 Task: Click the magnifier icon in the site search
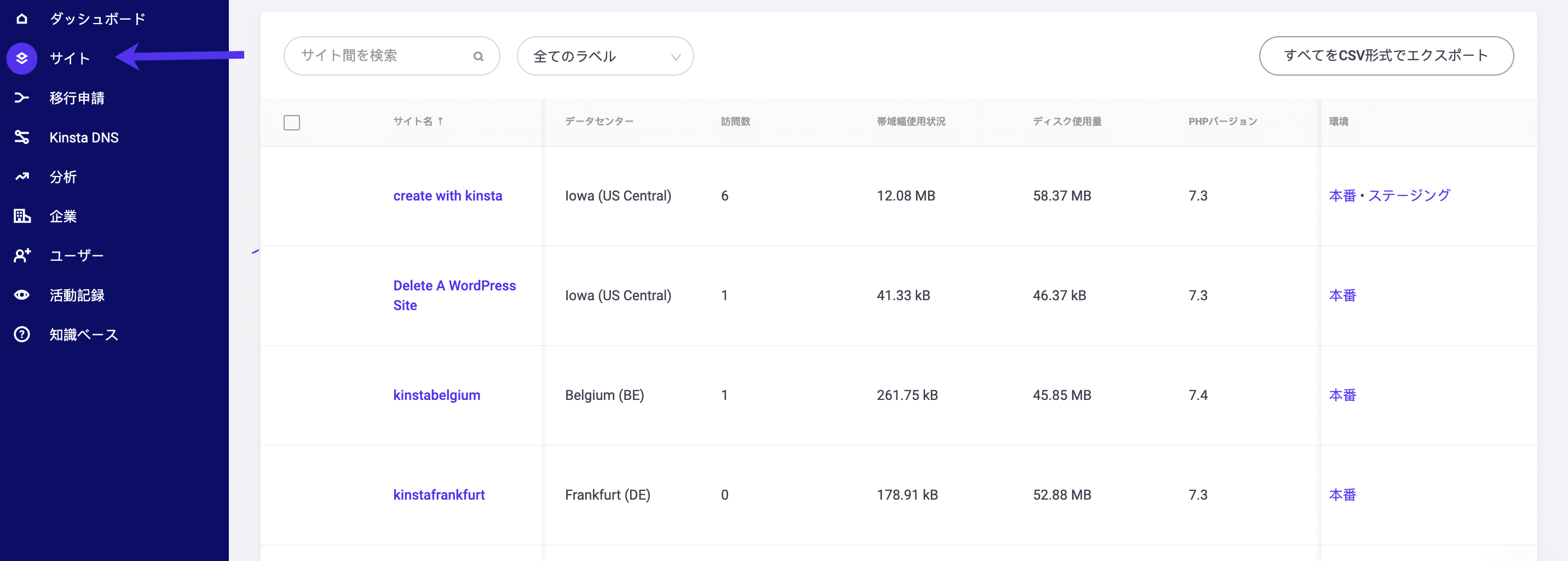pyautogui.click(x=479, y=55)
